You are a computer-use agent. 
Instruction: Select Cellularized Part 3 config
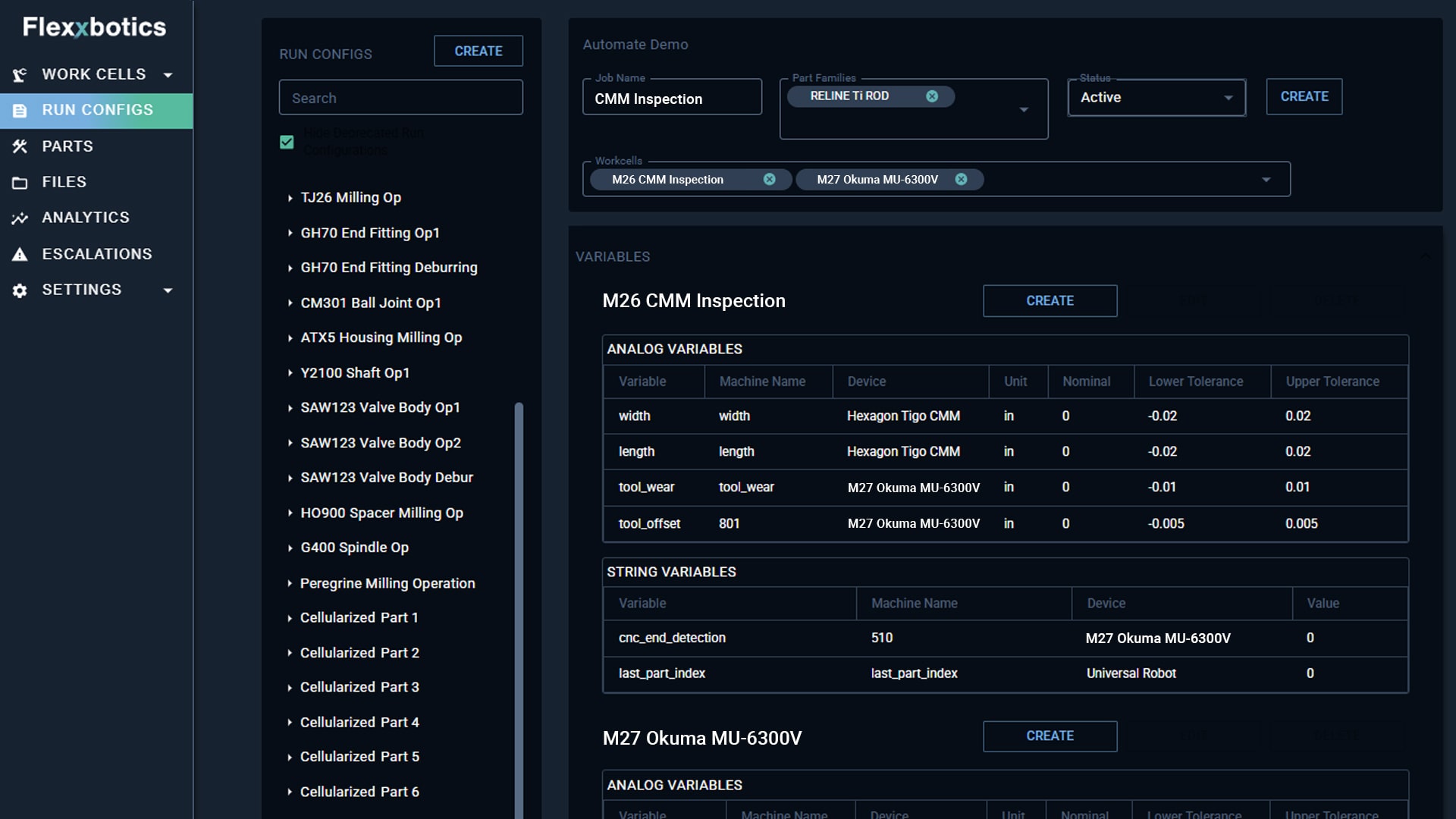pyautogui.click(x=359, y=687)
